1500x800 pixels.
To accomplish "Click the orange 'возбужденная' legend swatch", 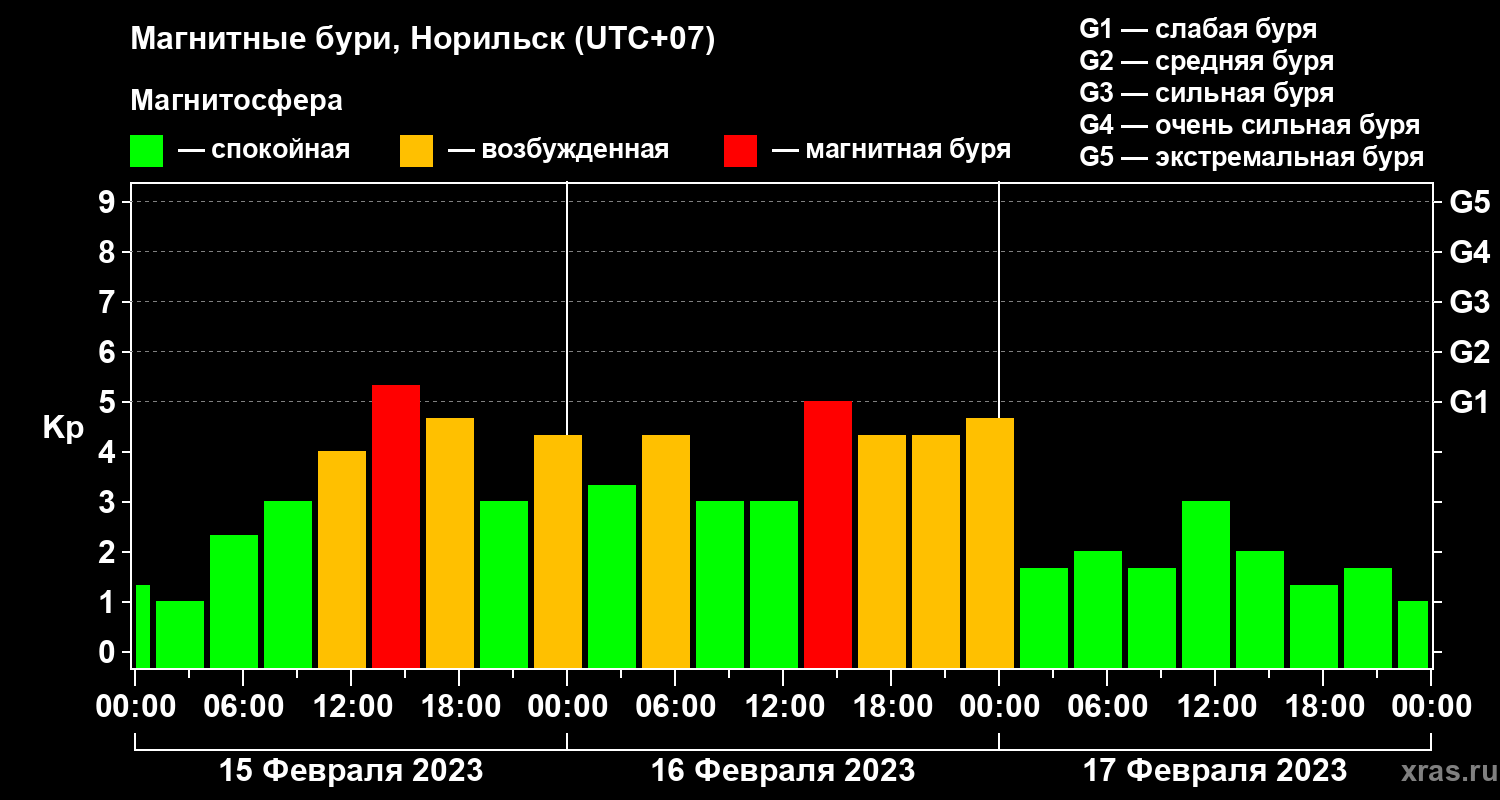I will coord(416,151).
